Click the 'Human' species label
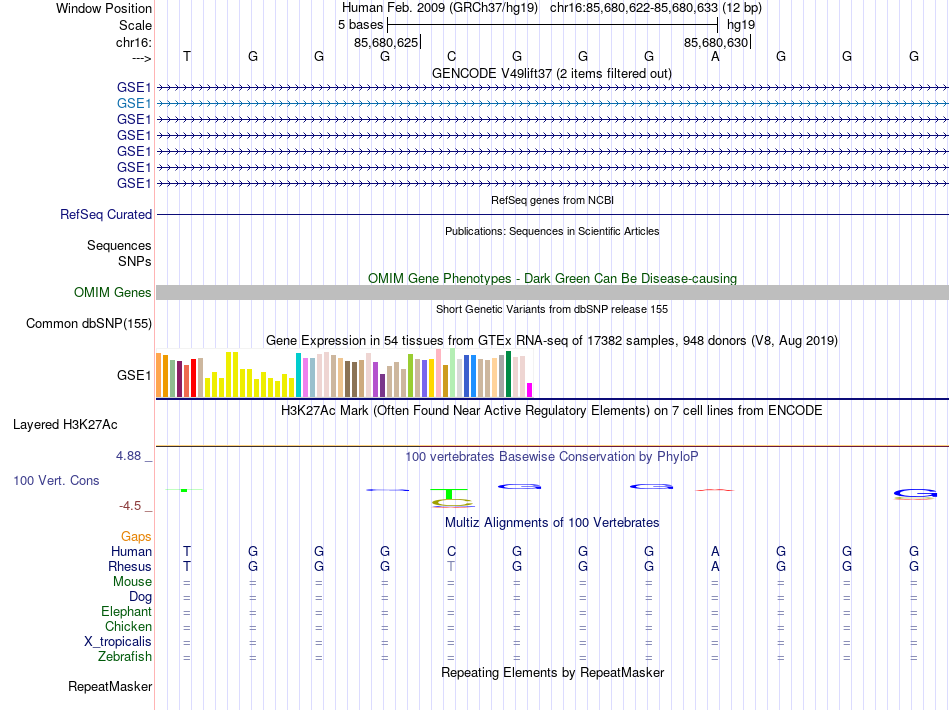 point(131,551)
